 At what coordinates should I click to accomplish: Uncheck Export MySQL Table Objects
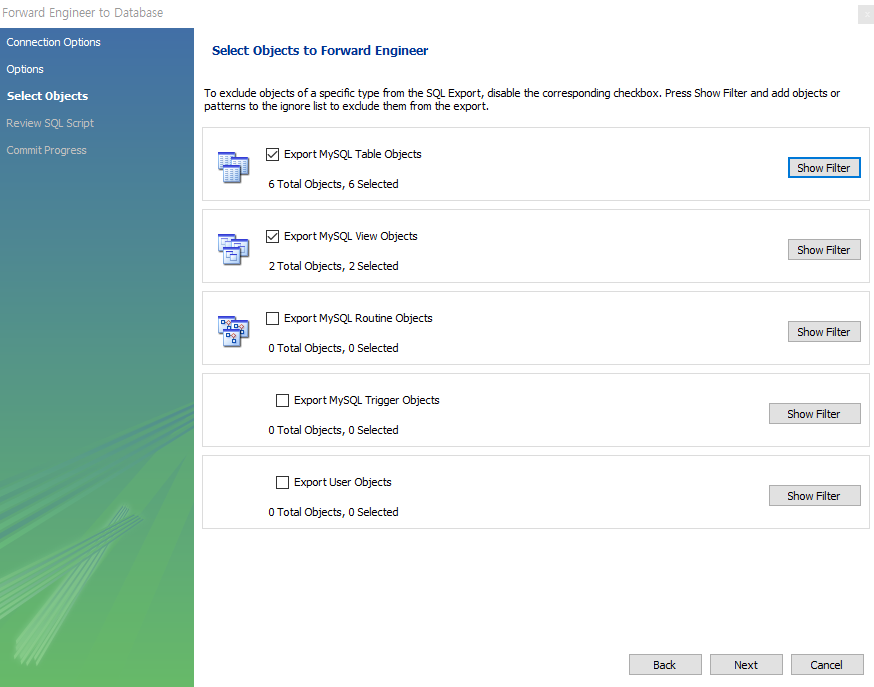tap(272, 154)
